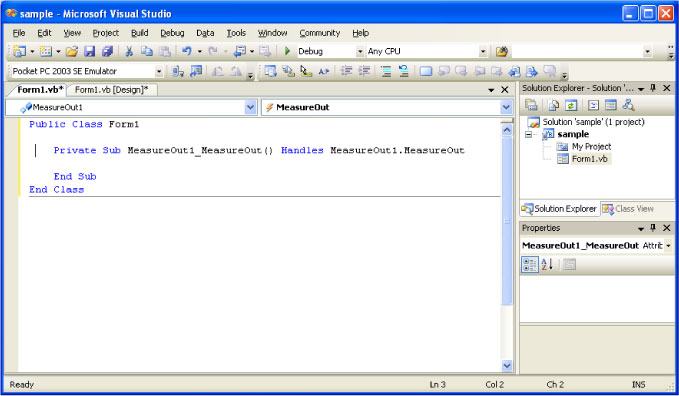This screenshot has height=396, width=679.
Task: Click the View Class Diagram icon
Action: 628,105
